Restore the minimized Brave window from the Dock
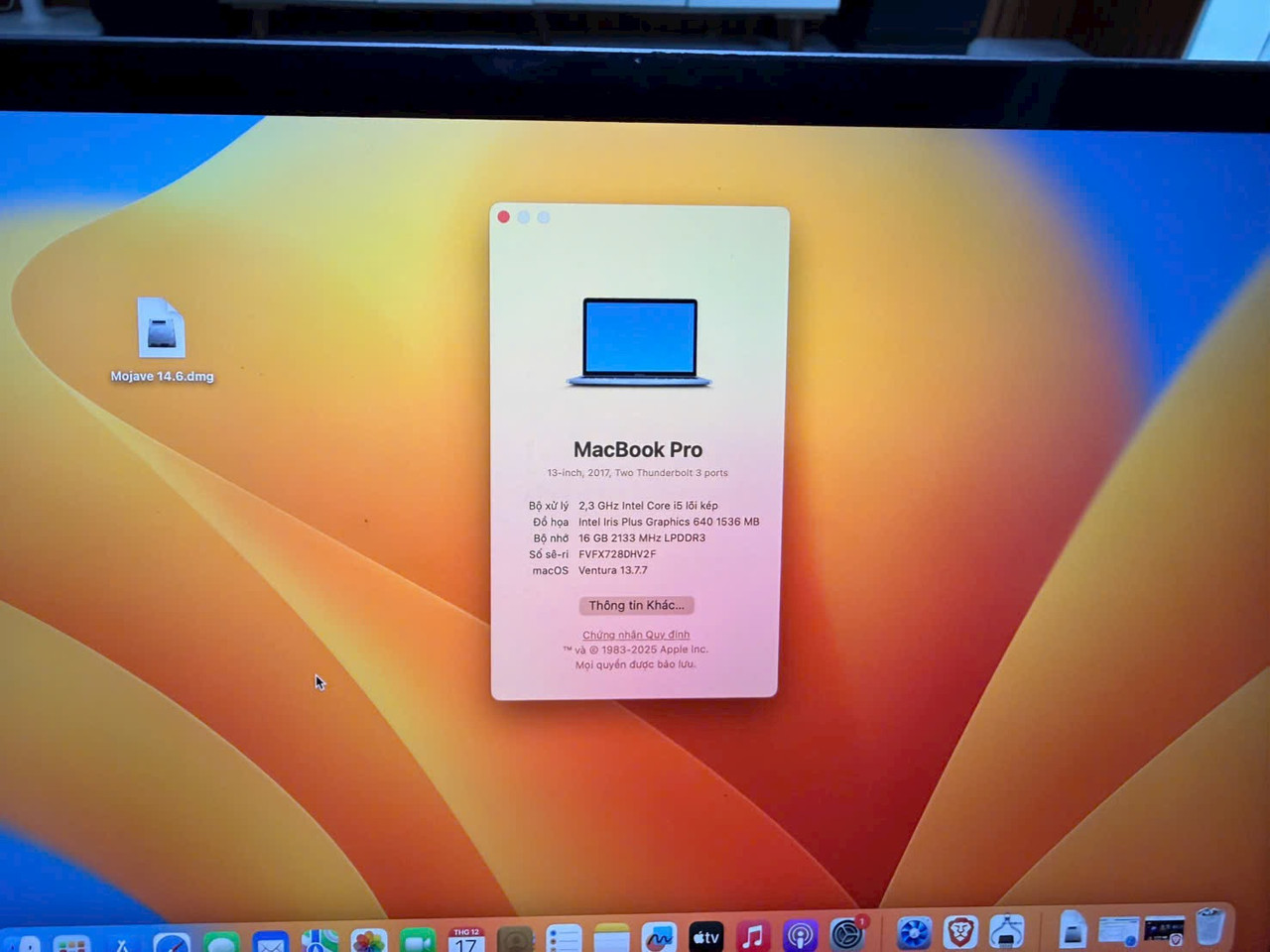Screen dimensions: 1270x952 [x=1164, y=929]
